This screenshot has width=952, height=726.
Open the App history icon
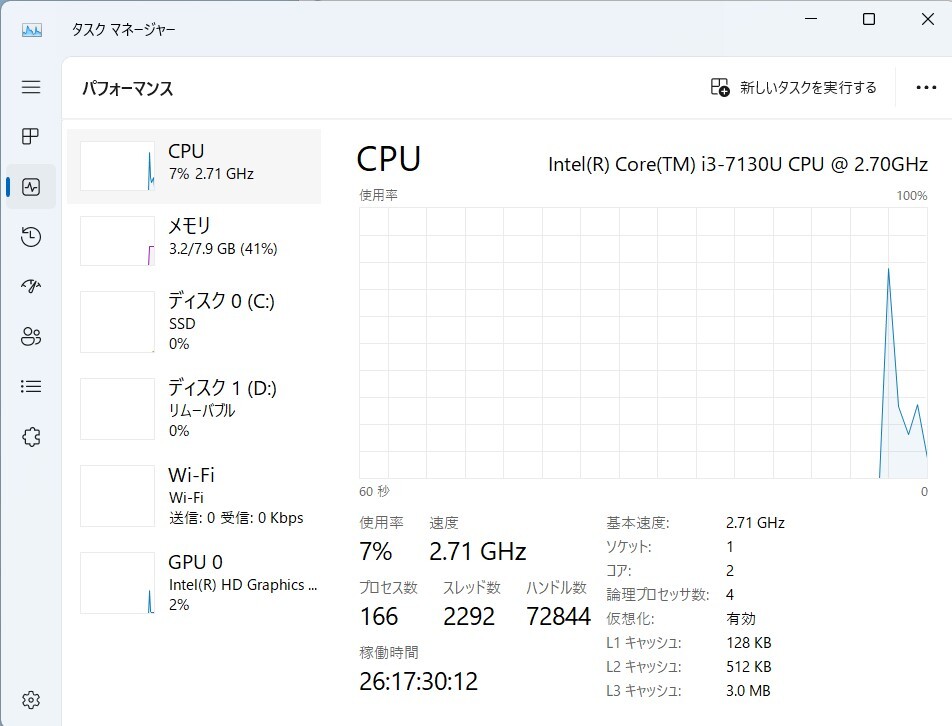(31, 236)
